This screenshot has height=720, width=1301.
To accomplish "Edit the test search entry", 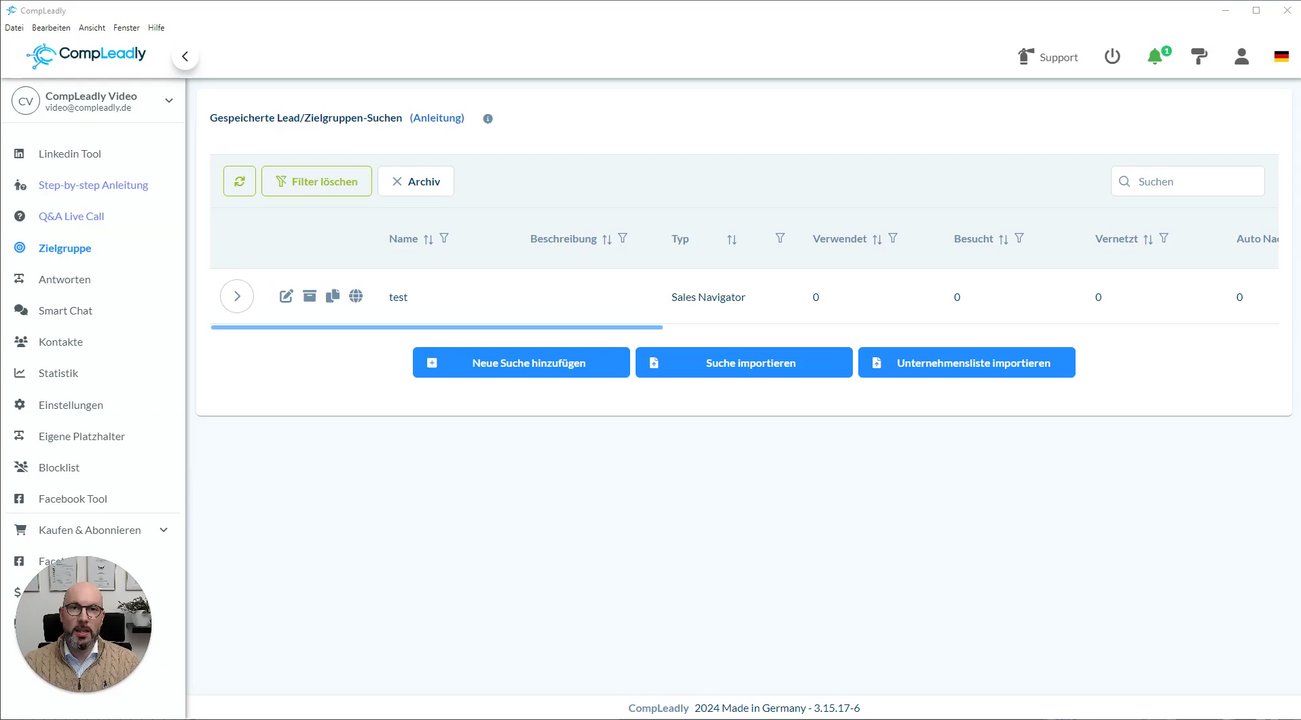I will point(286,296).
